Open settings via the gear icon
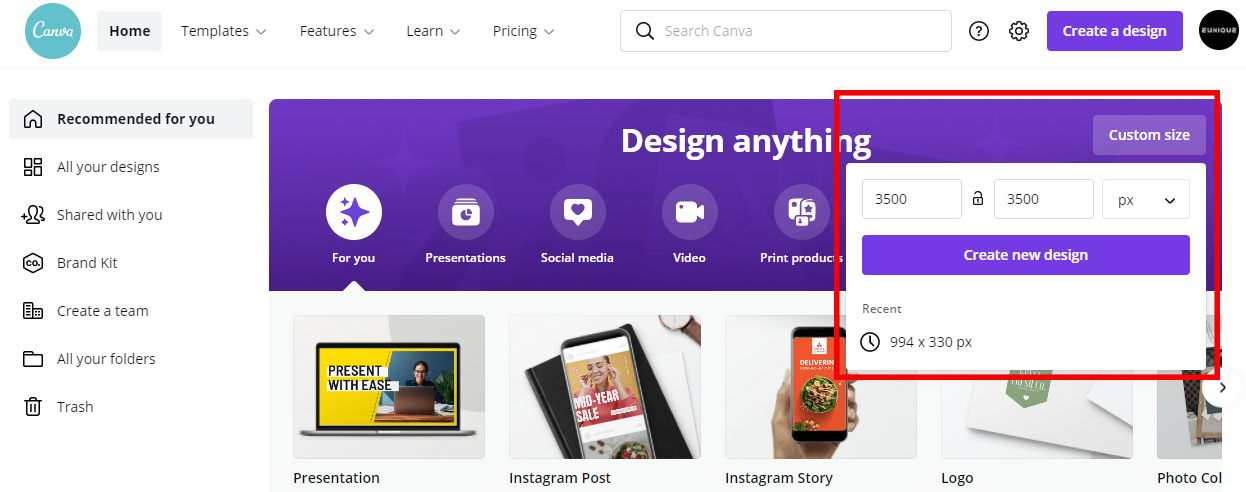The width and height of the screenshot is (1246, 492). 1019,31
